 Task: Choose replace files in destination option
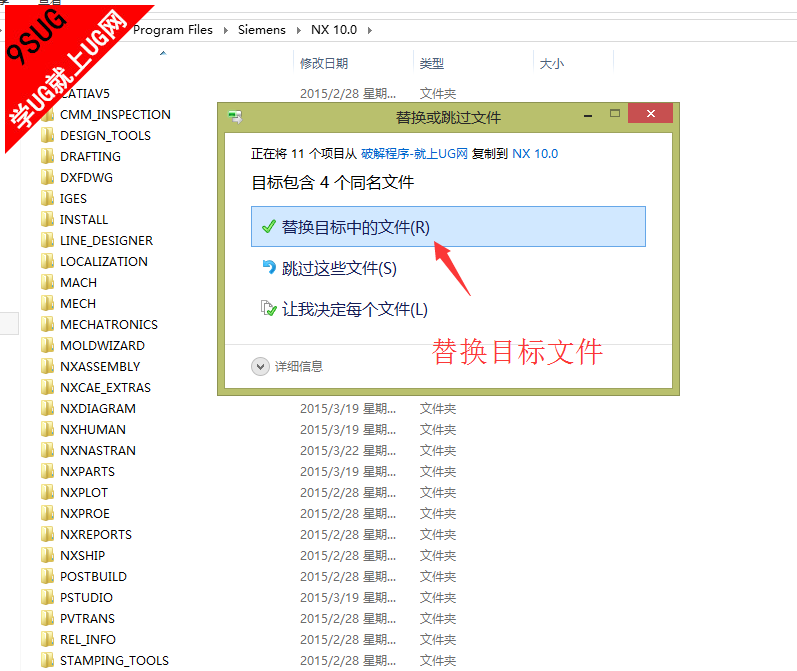point(448,227)
